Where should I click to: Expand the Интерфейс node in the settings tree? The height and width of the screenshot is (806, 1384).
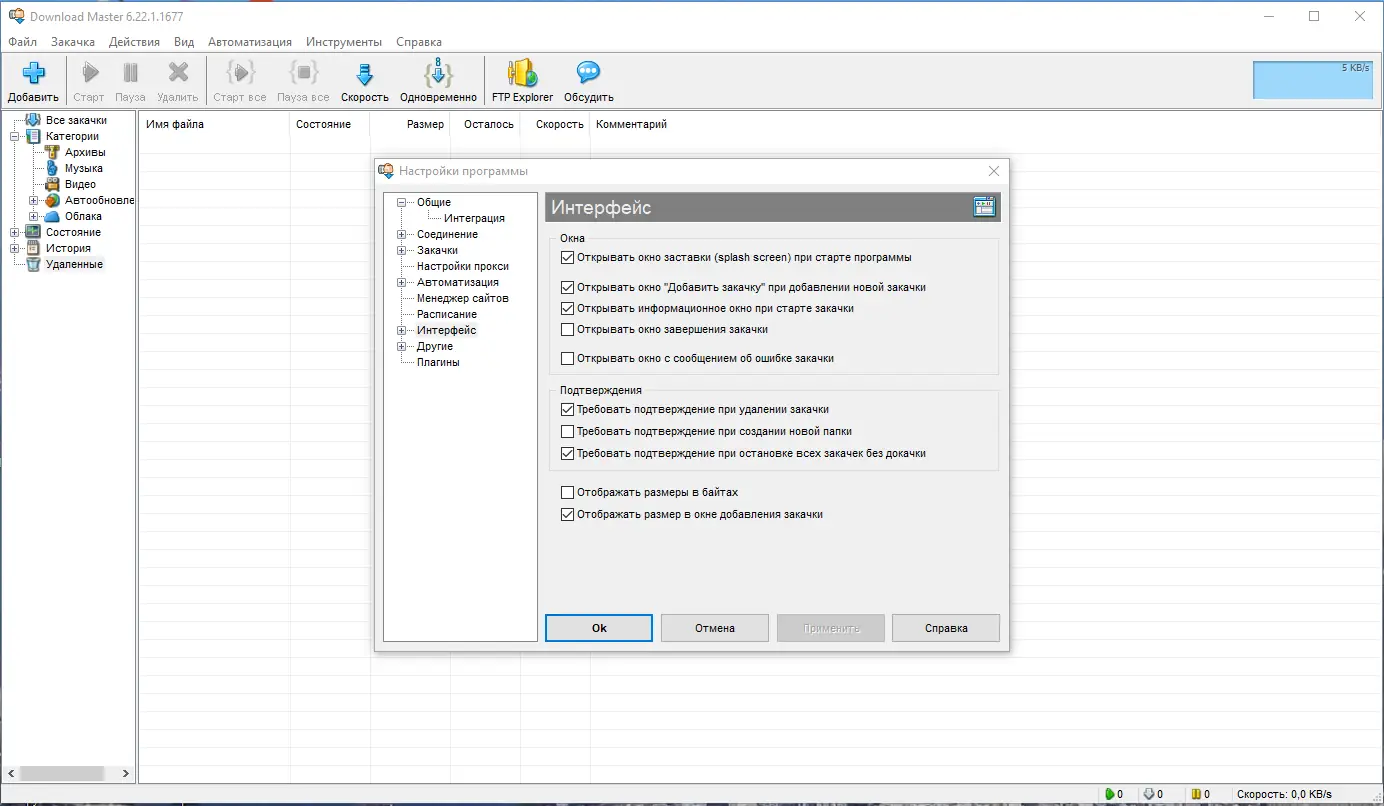(402, 330)
